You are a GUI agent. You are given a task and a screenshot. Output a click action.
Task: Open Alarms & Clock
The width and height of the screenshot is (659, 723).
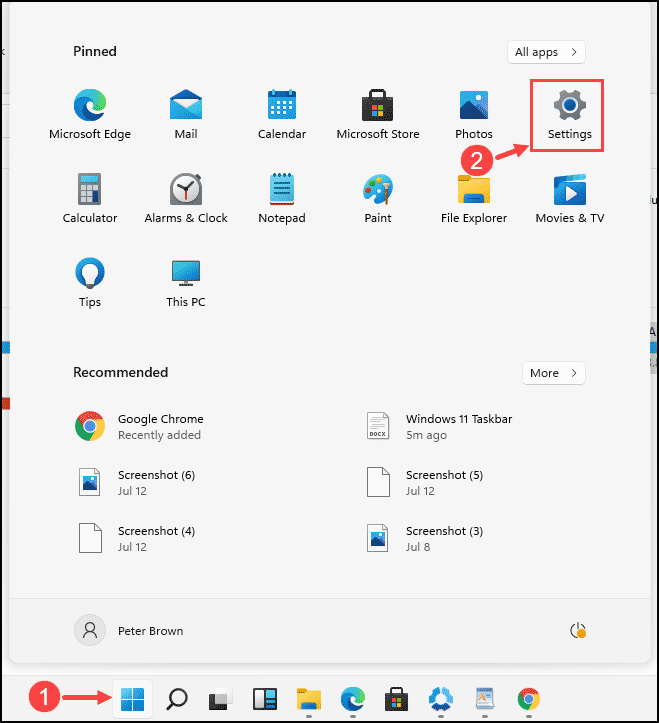[186, 198]
